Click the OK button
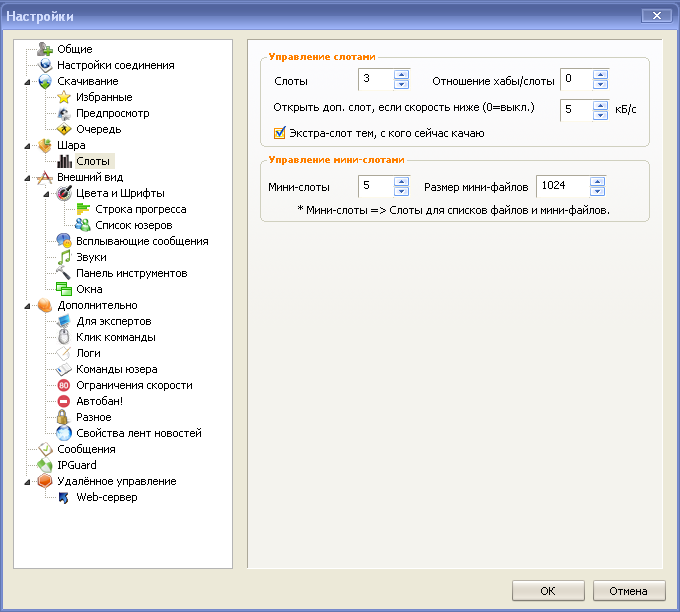The width and height of the screenshot is (680, 612). (548, 591)
